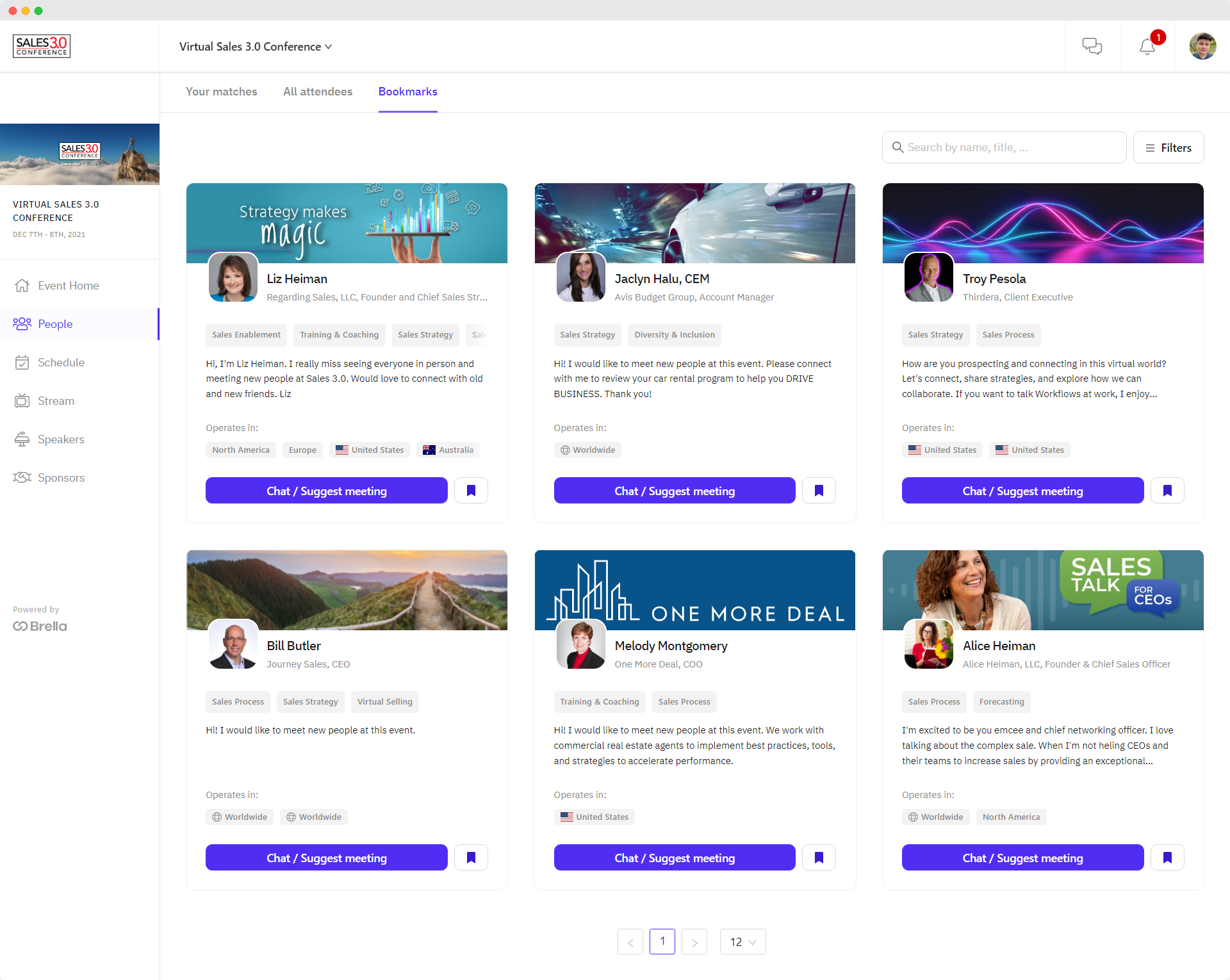The image size is (1230, 980).
Task: Chat / Suggest meeting with Troy Pesola
Action: pos(1022,491)
